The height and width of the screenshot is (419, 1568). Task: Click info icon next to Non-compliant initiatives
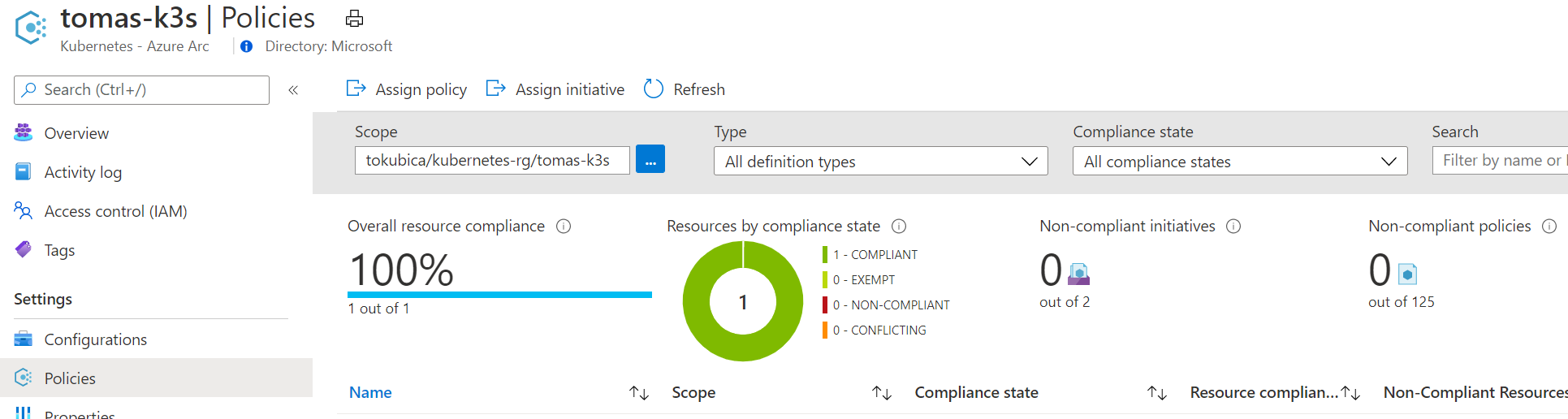point(1233,227)
